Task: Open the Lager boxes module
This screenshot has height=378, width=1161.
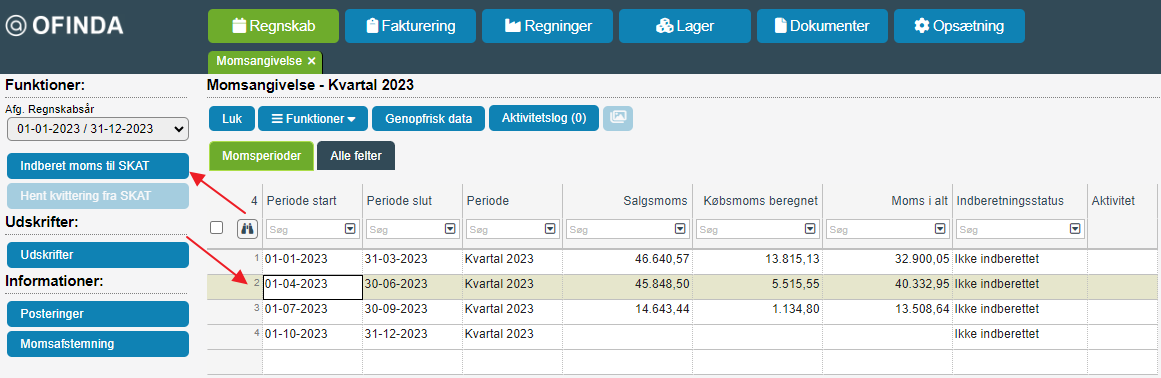Action: [684, 26]
